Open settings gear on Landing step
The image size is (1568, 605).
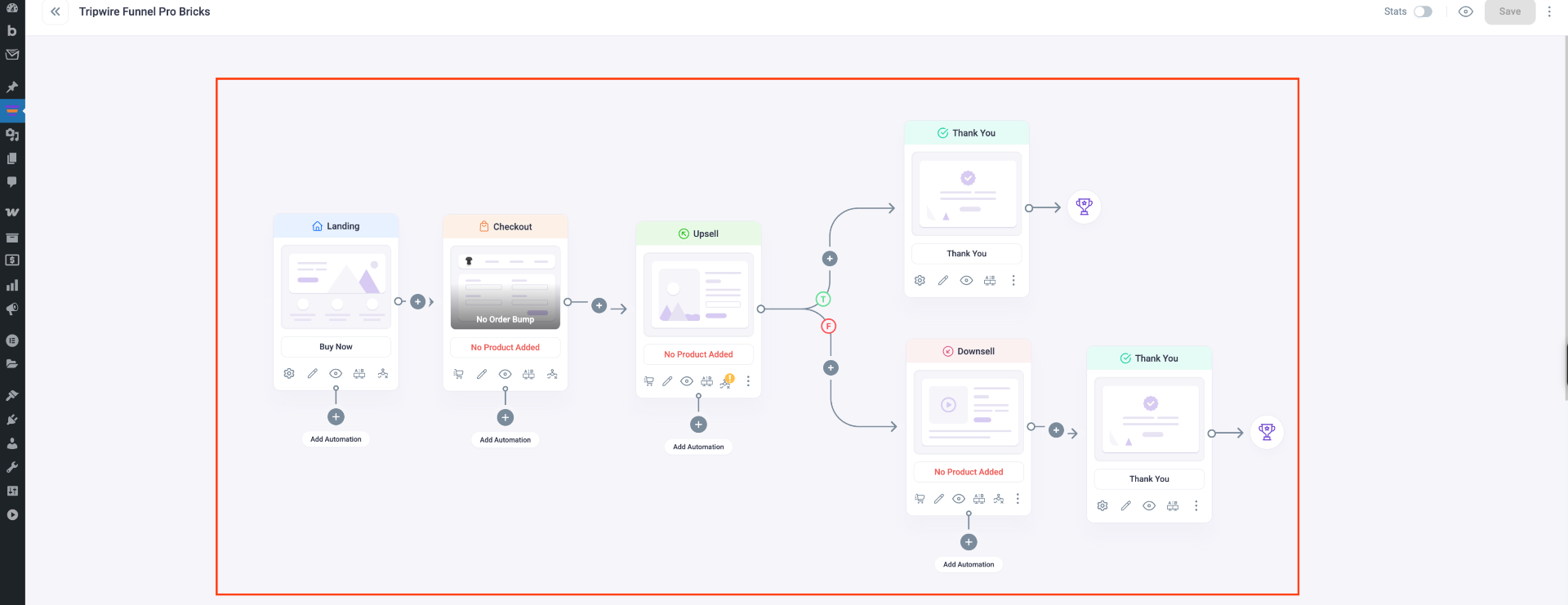point(289,374)
